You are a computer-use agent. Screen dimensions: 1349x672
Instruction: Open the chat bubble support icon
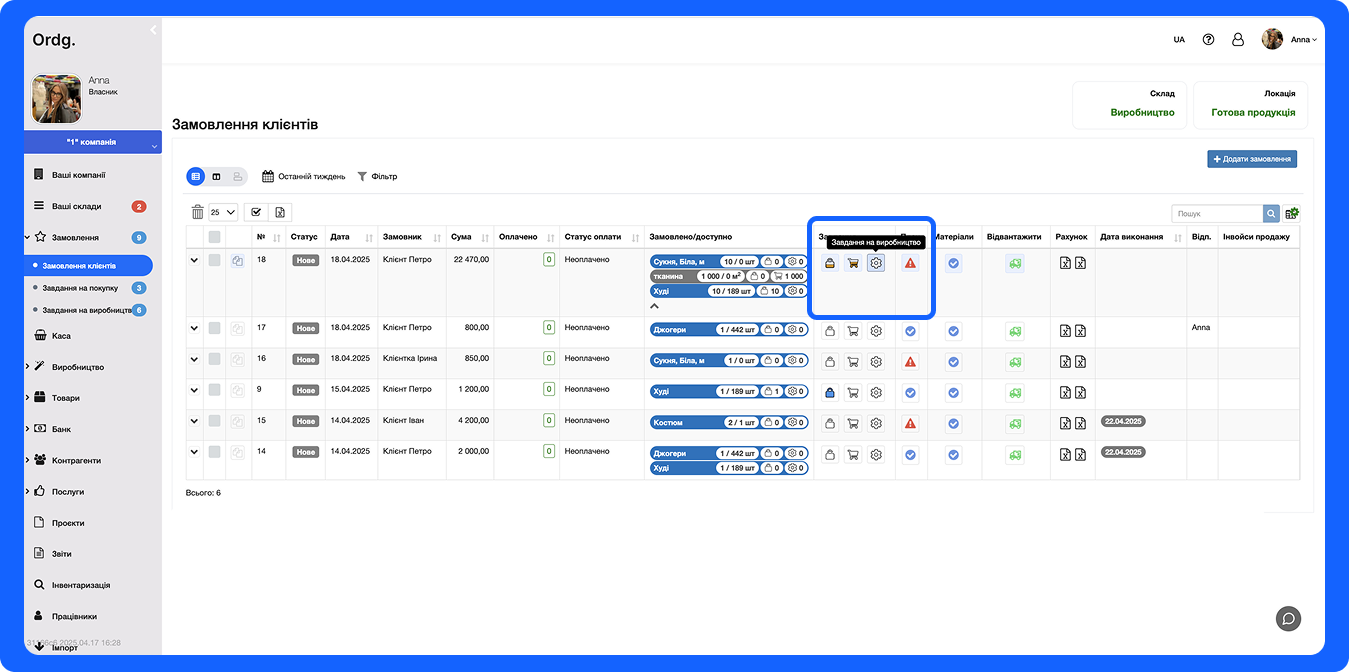coord(1289,618)
